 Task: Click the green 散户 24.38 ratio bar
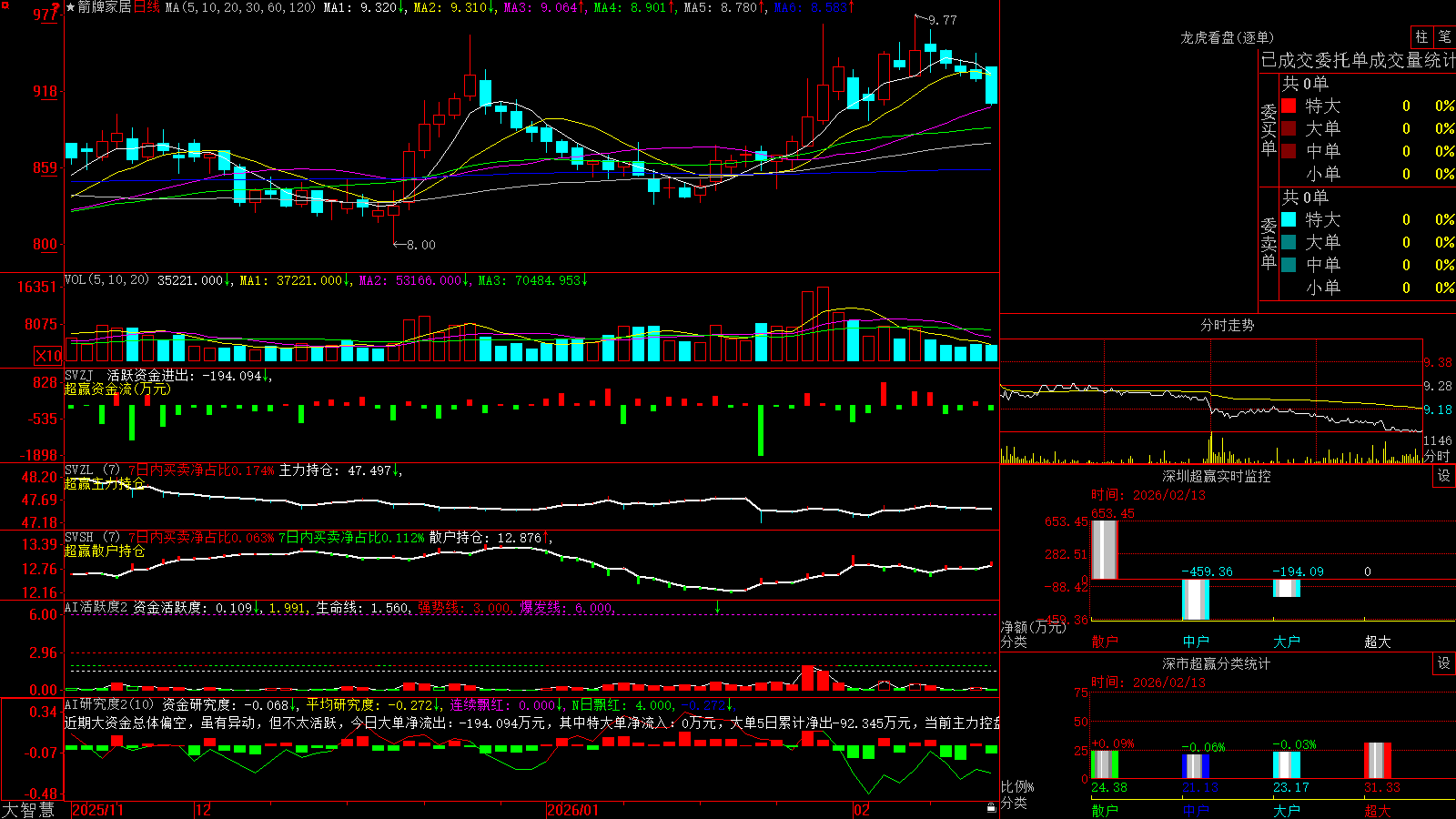(1105, 764)
